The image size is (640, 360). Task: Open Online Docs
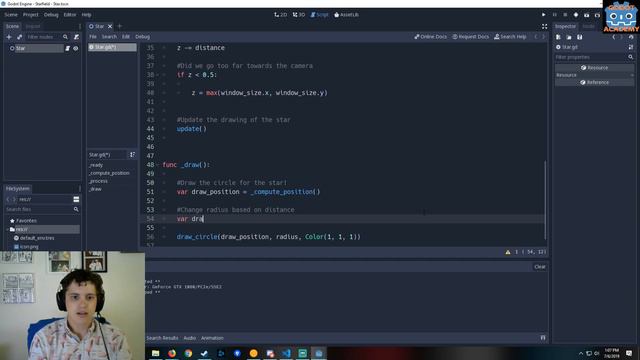pos(431,37)
